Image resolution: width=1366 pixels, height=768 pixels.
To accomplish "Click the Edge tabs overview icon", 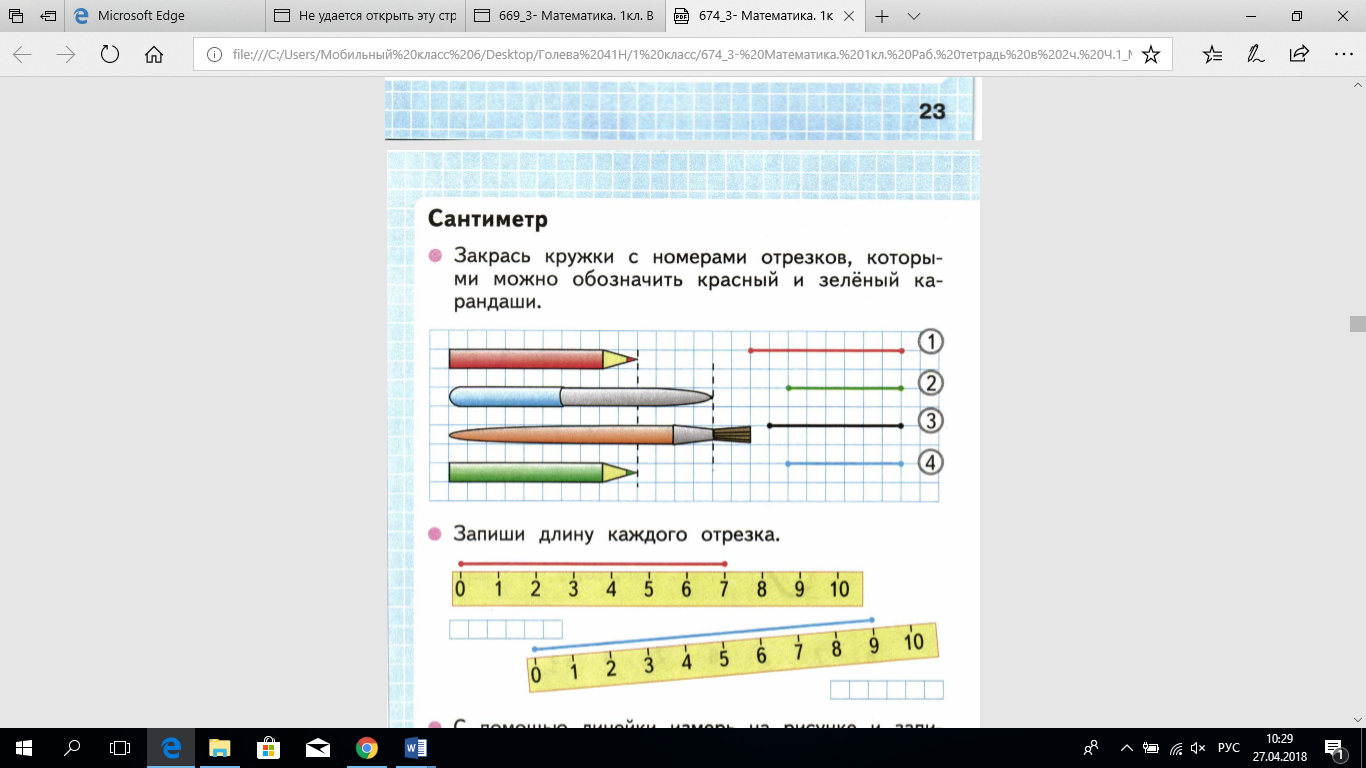I will tap(16, 16).
